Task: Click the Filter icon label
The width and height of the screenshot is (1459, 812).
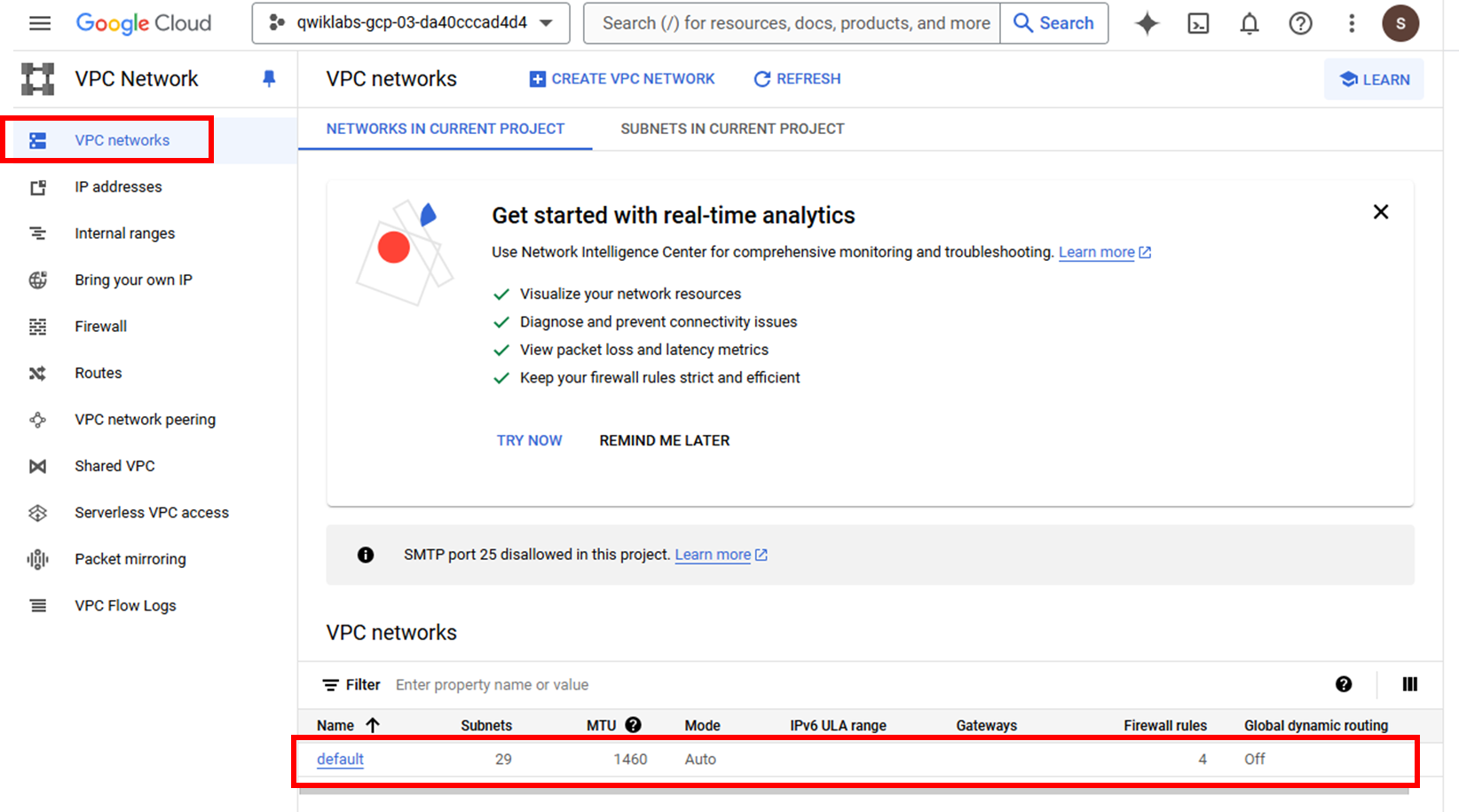Action: [351, 685]
